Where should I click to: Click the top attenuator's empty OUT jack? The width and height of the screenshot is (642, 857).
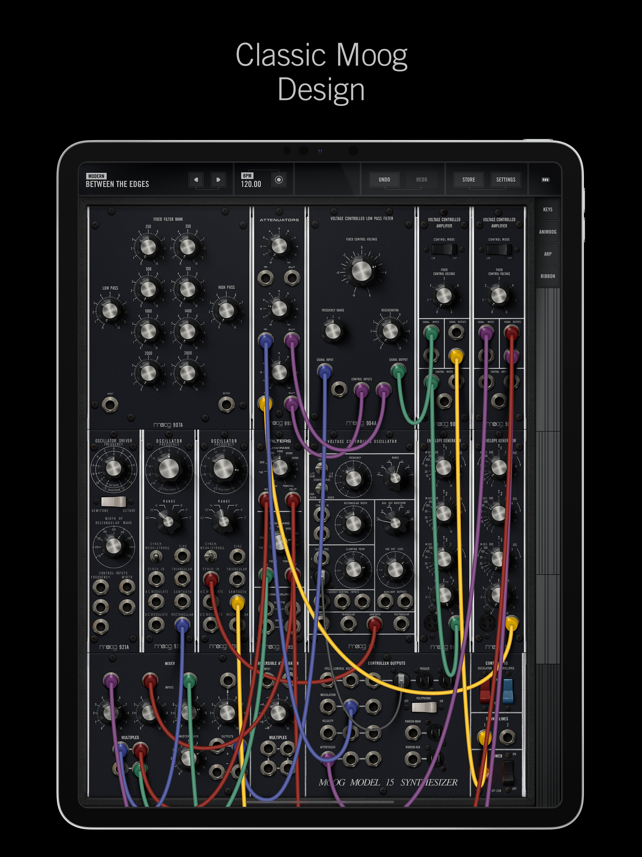pos(292,278)
